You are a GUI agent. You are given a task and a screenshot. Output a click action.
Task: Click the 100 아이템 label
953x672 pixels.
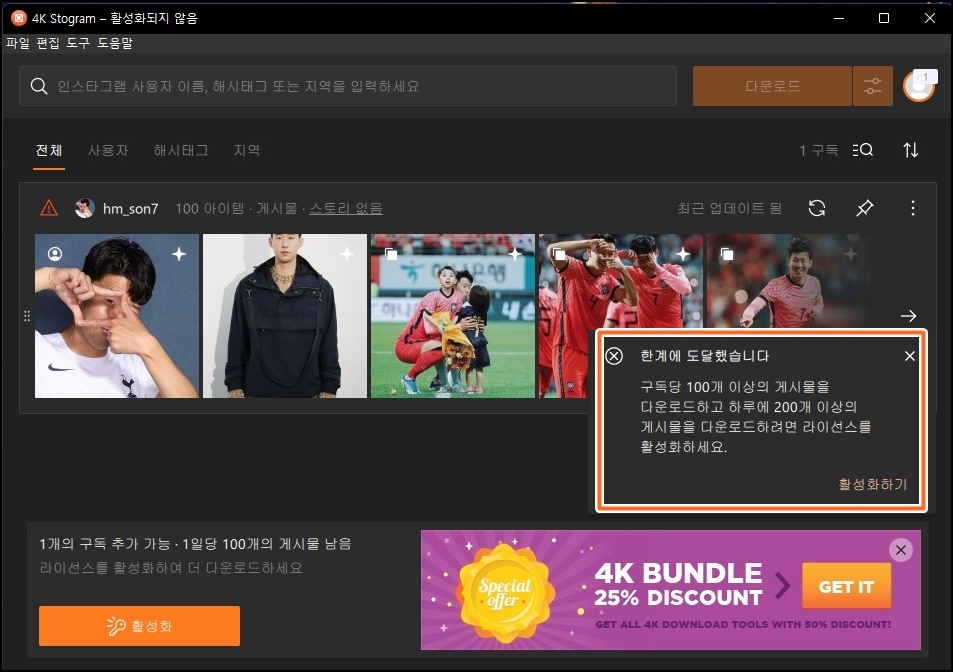pyautogui.click(x=210, y=208)
